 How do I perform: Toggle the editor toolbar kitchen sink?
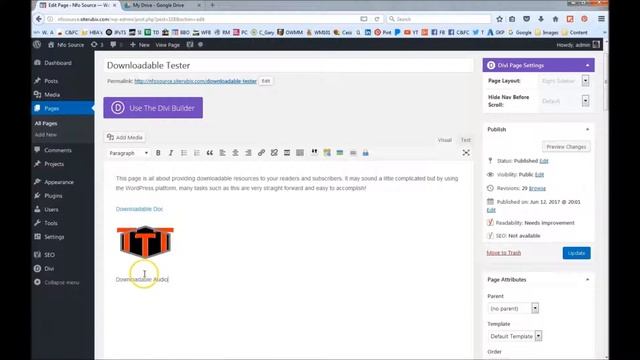click(300, 153)
